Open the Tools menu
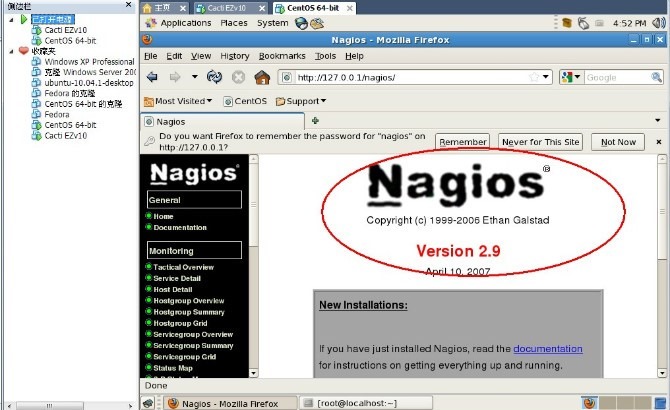 (325, 56)
